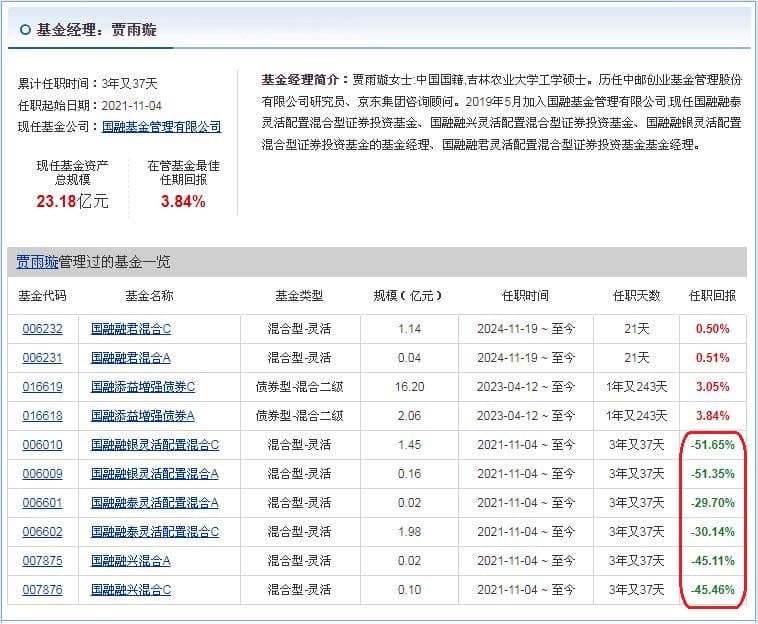Select fund code 016619
This screenshot has height=624, width=758.
(x=42, y=386)
